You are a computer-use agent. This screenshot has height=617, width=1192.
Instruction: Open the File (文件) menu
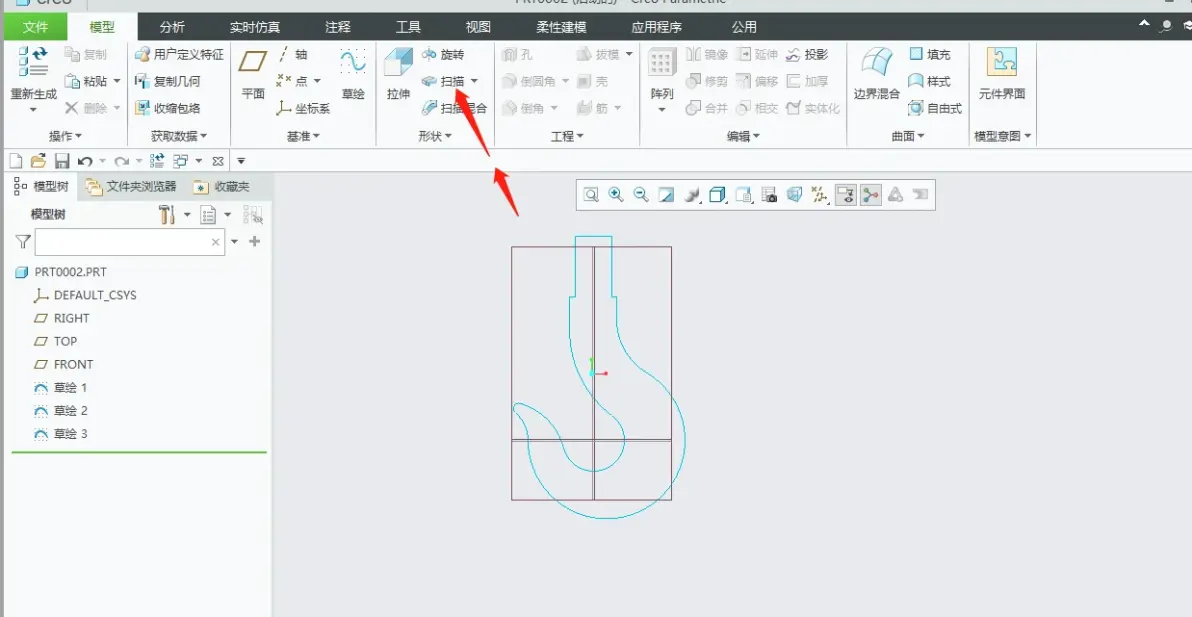(x=35, y=27)
